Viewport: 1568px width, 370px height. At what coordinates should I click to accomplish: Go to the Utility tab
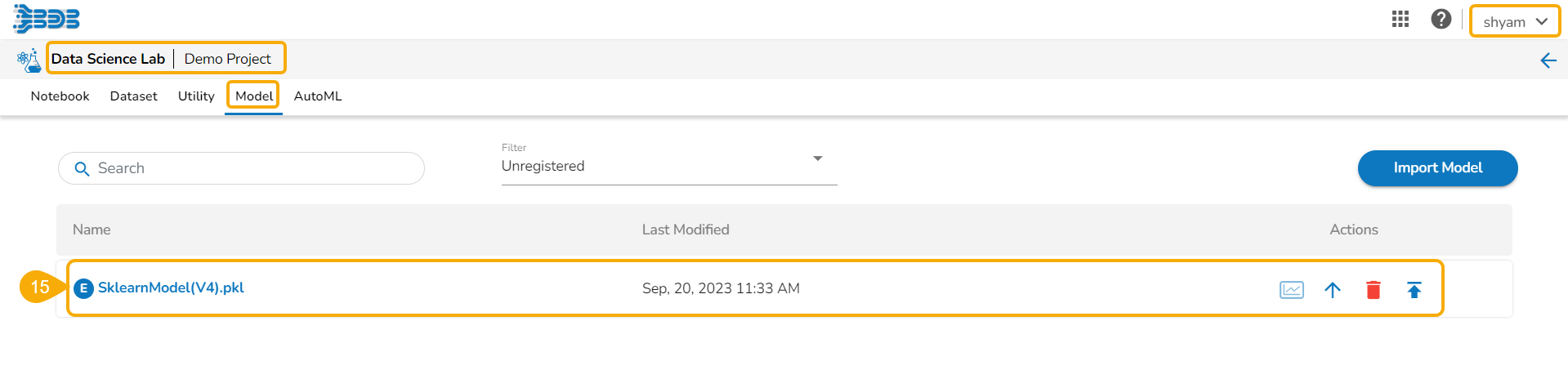point(196,96)
